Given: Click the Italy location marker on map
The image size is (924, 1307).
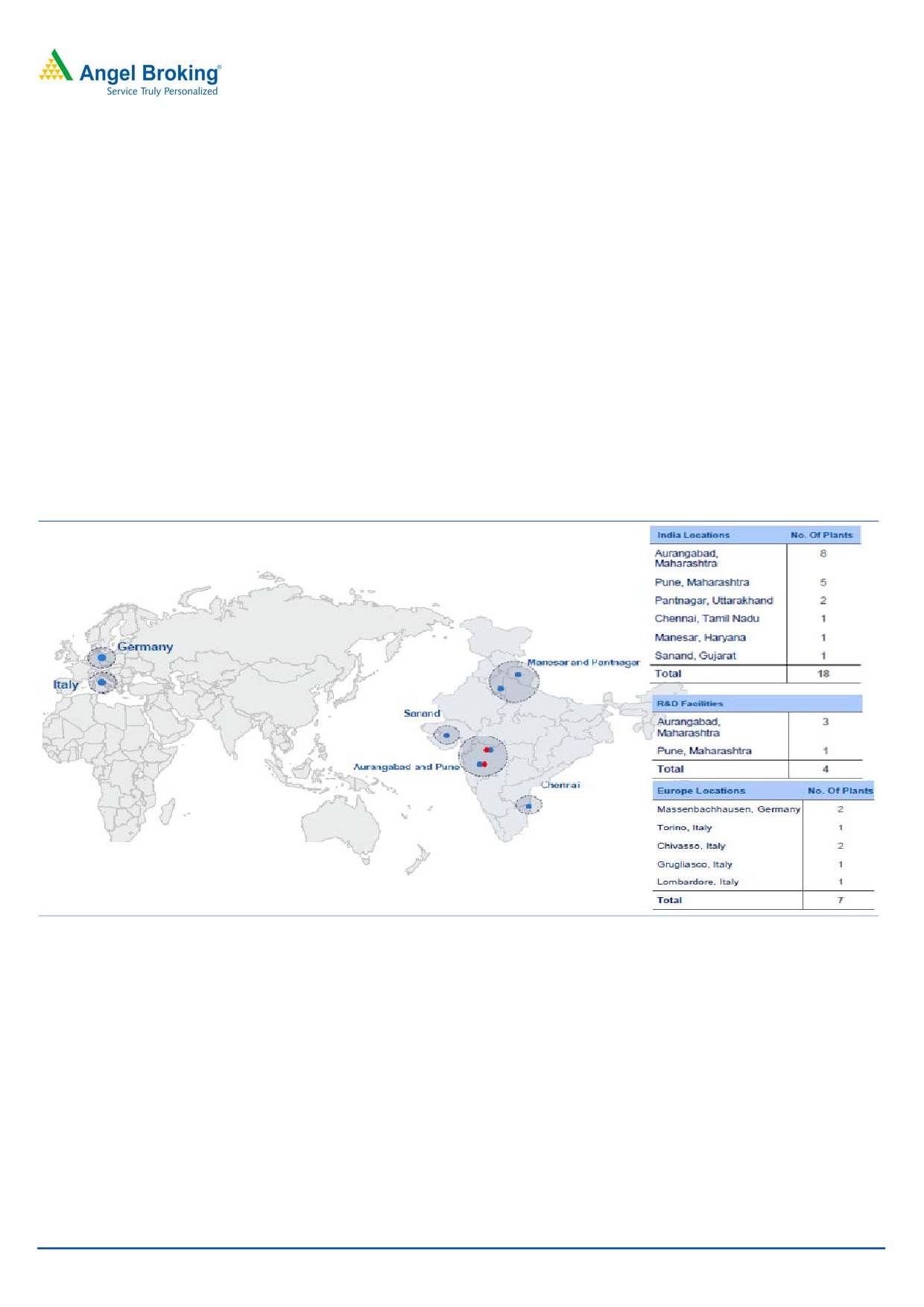Looking at the screenshot, I should pyautogui.click(x=102, y=682).
